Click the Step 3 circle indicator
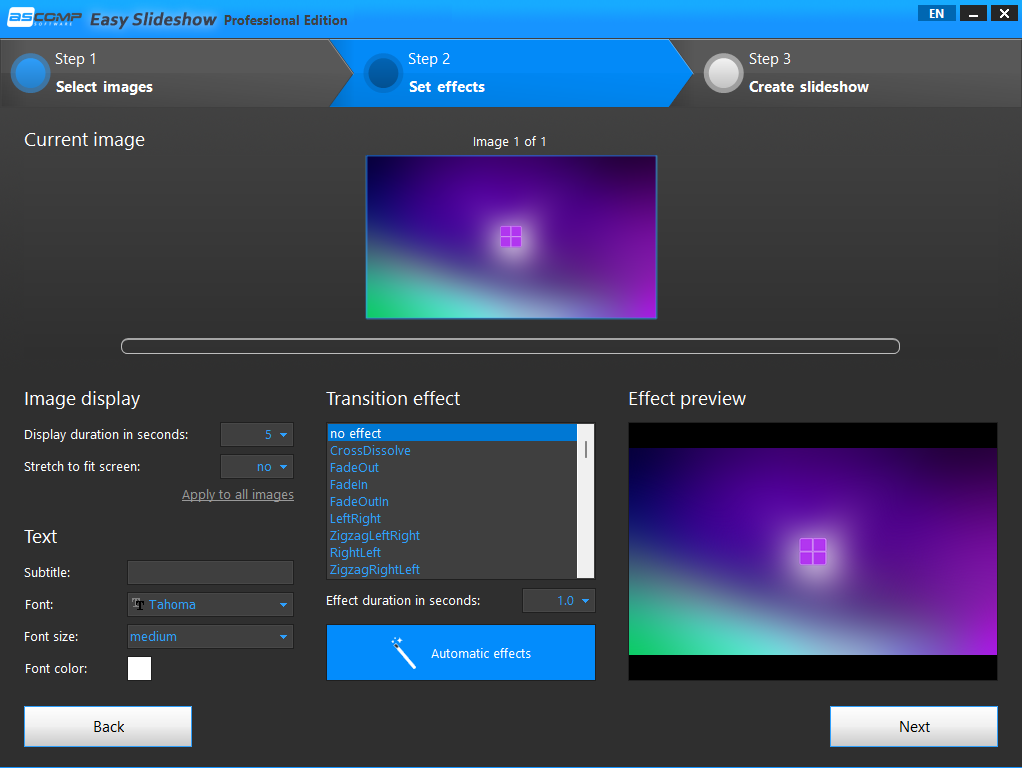 pyautogui.click(x=723, y=73)
